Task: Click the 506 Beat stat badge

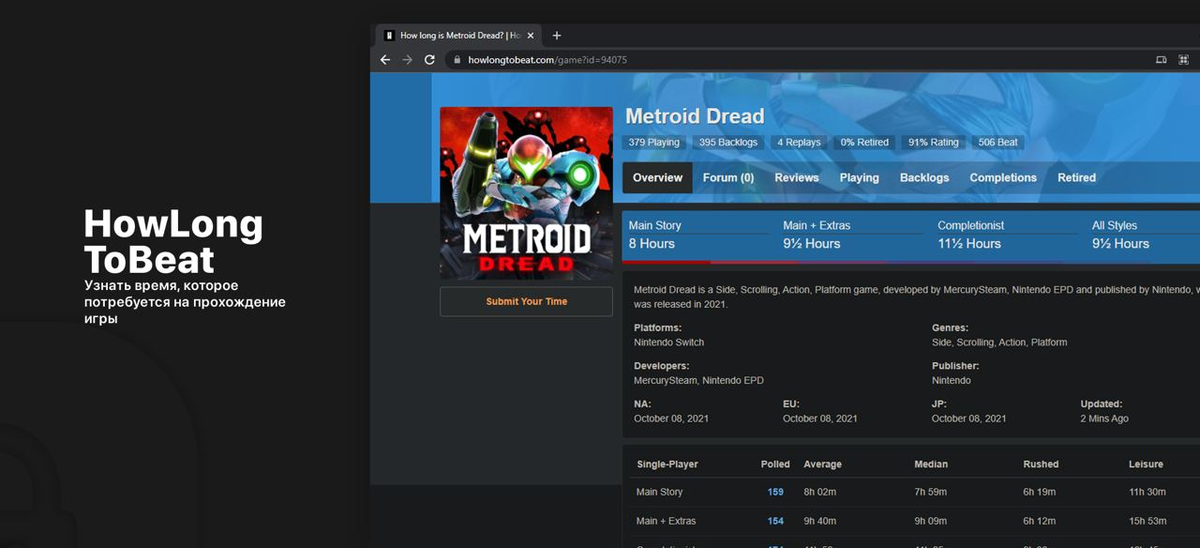Action: pyautogui.click(x=998, y=143)
